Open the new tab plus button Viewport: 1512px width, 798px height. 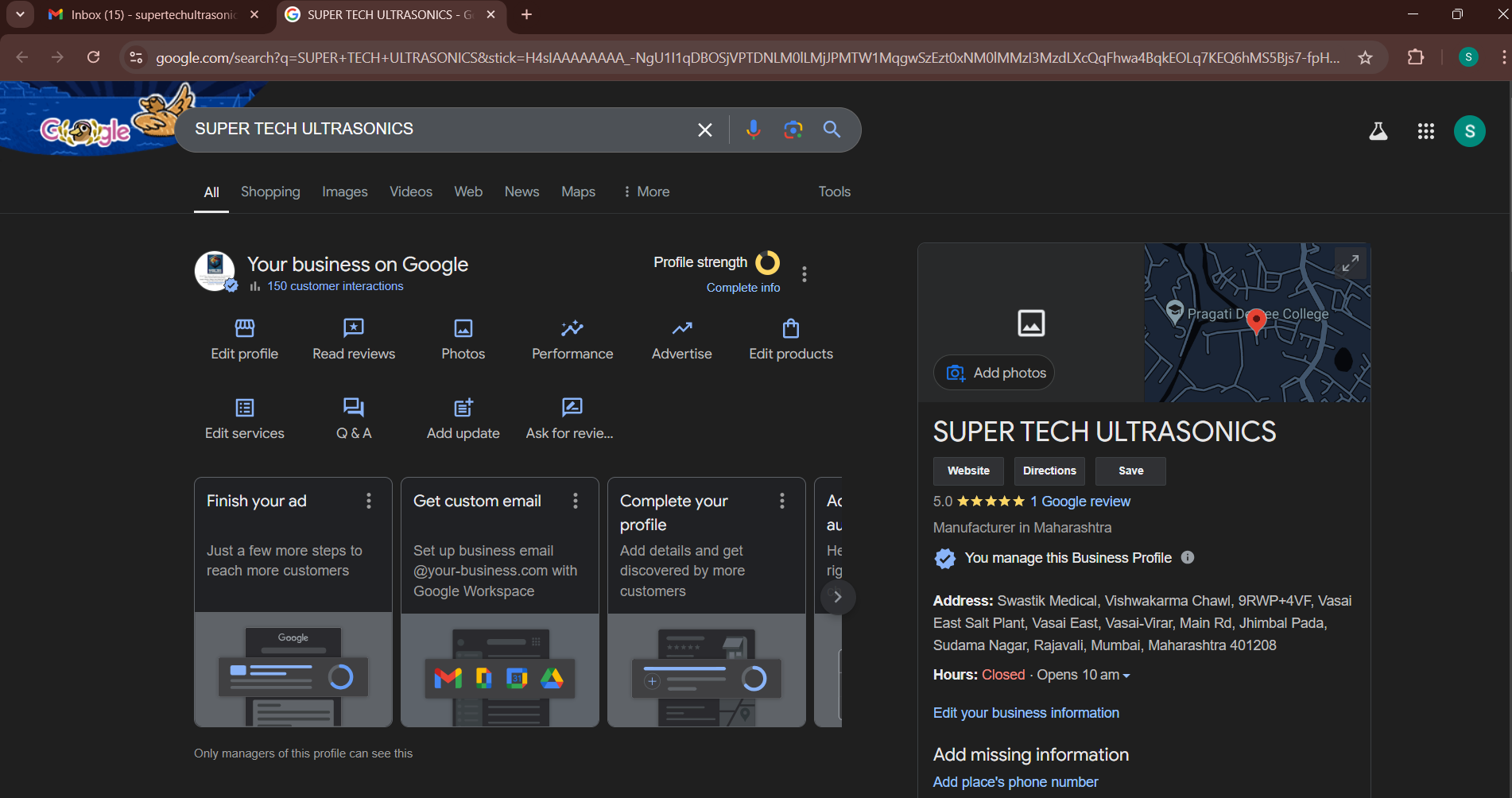tap(526, 14)
